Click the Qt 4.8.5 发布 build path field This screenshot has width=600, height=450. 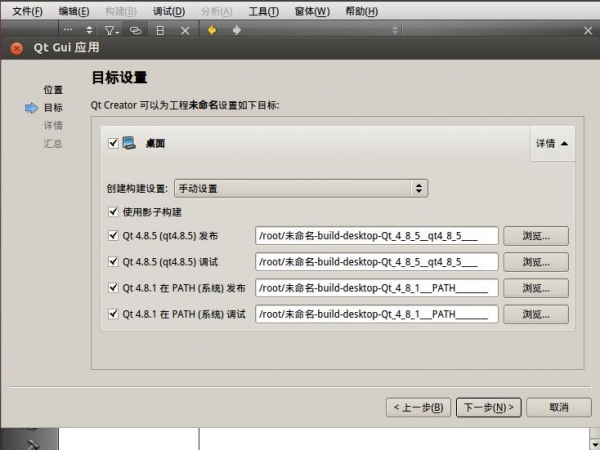coord(377,236)
